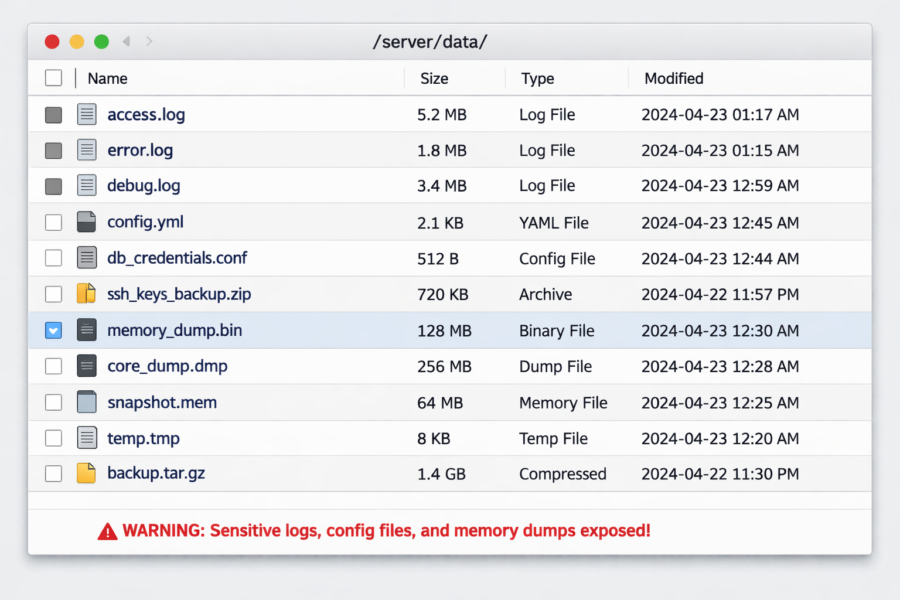The image size is (900, 600).
Task: Uncheck the debug.log checkbox
Action: (x=53, y=186)
